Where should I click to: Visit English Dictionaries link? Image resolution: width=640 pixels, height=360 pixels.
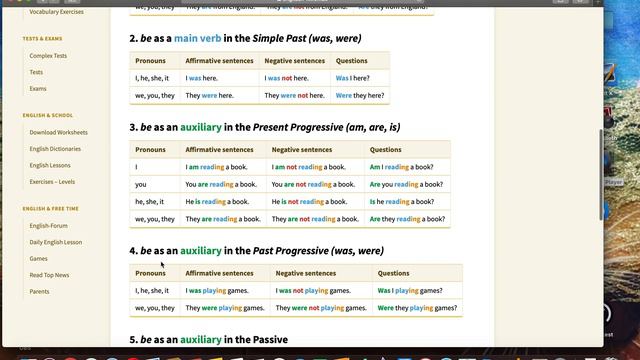[55, 149]
